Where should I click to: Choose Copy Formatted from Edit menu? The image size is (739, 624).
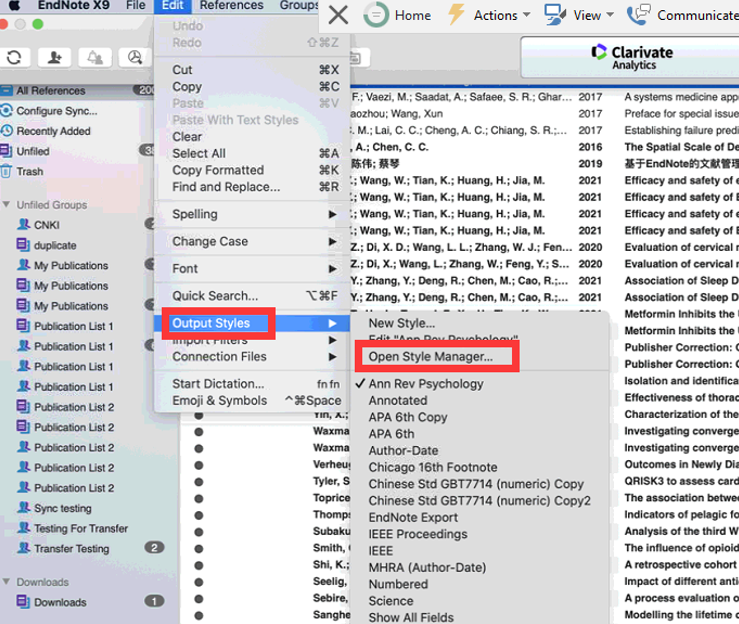click(218, 170)
